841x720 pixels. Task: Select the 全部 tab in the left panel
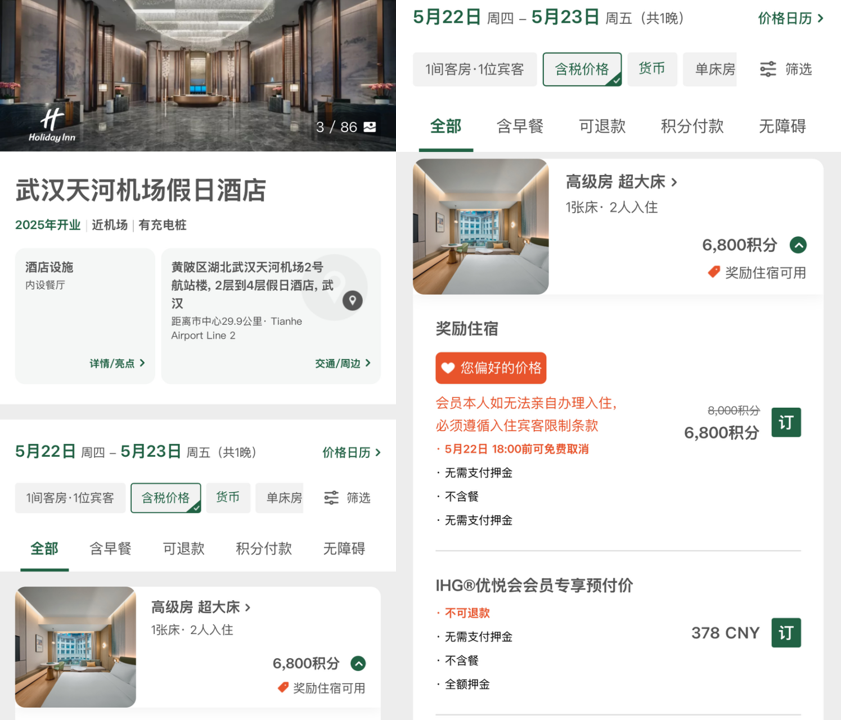click(45, 549)
